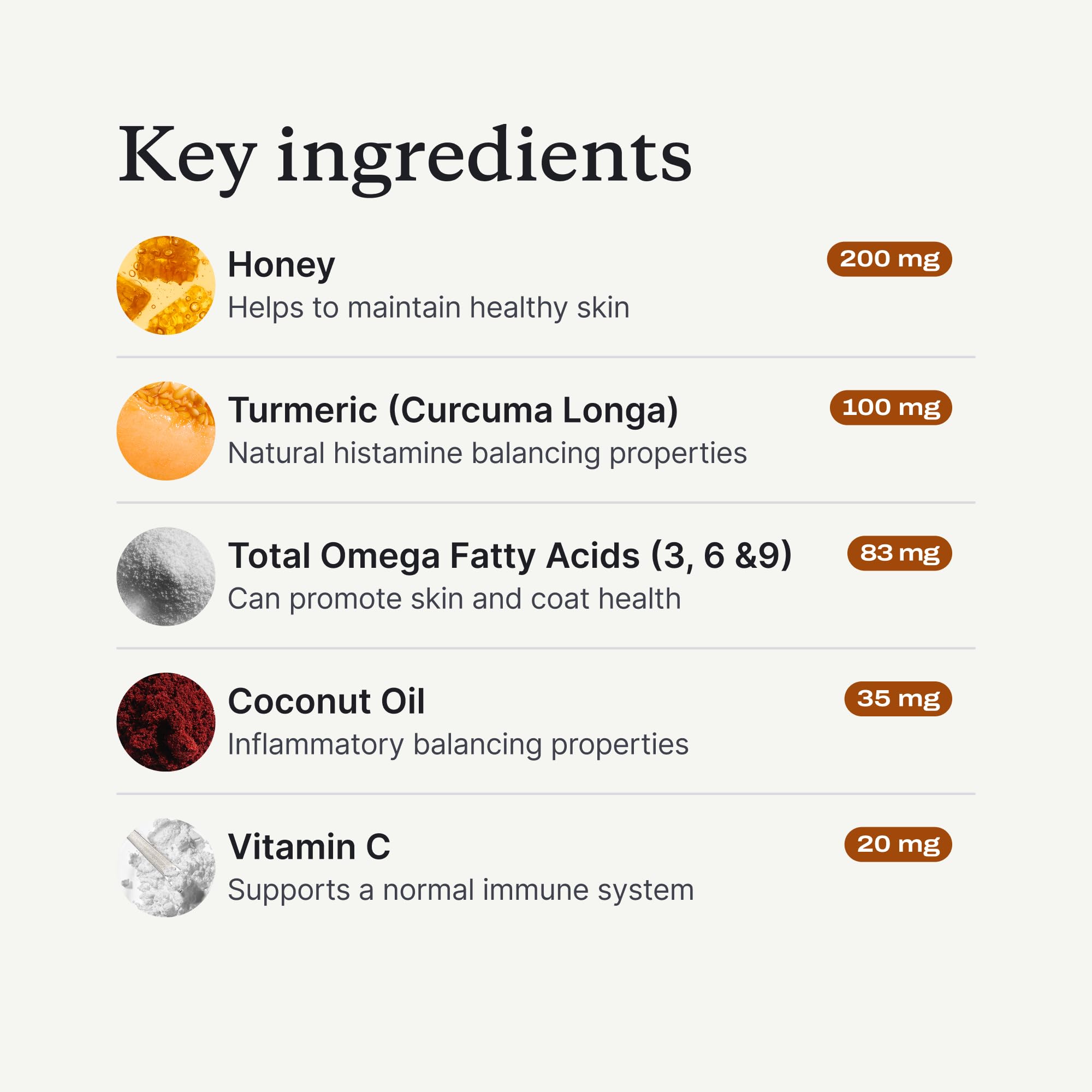The image size is (1092, 1092).
Task: Select the 83 mg badge
Action: point(899,553)
